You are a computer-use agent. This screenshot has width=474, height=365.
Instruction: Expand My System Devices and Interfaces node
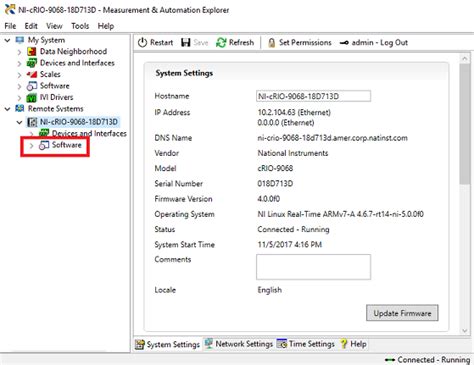[x=19, y=63]
